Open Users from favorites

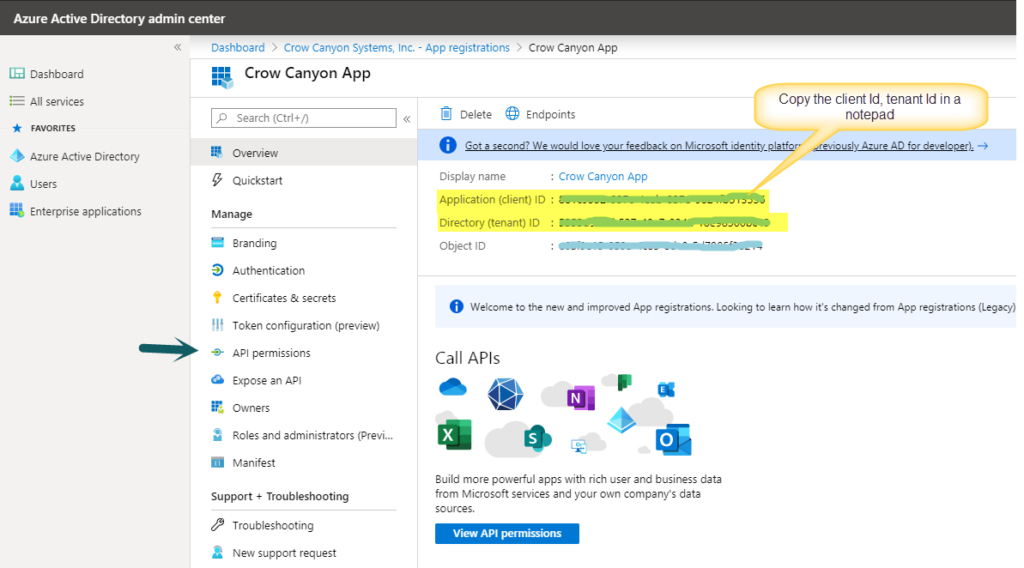pos(43,184)
